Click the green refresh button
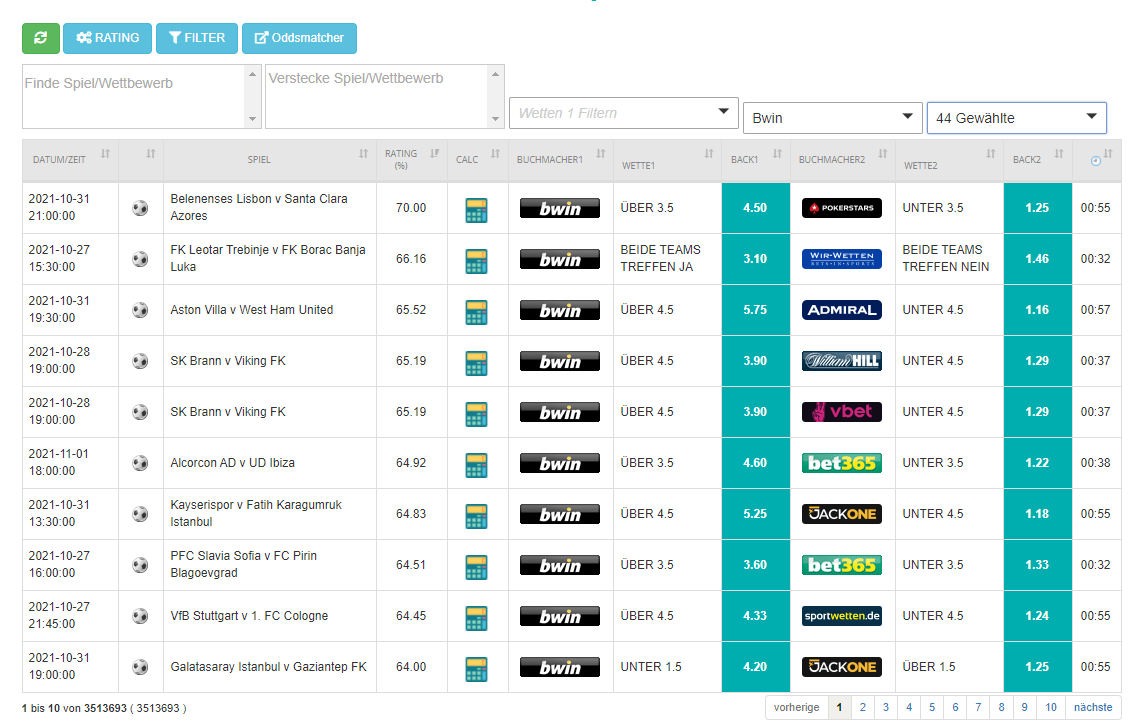Screen dimensions: 1129x722 40,38
